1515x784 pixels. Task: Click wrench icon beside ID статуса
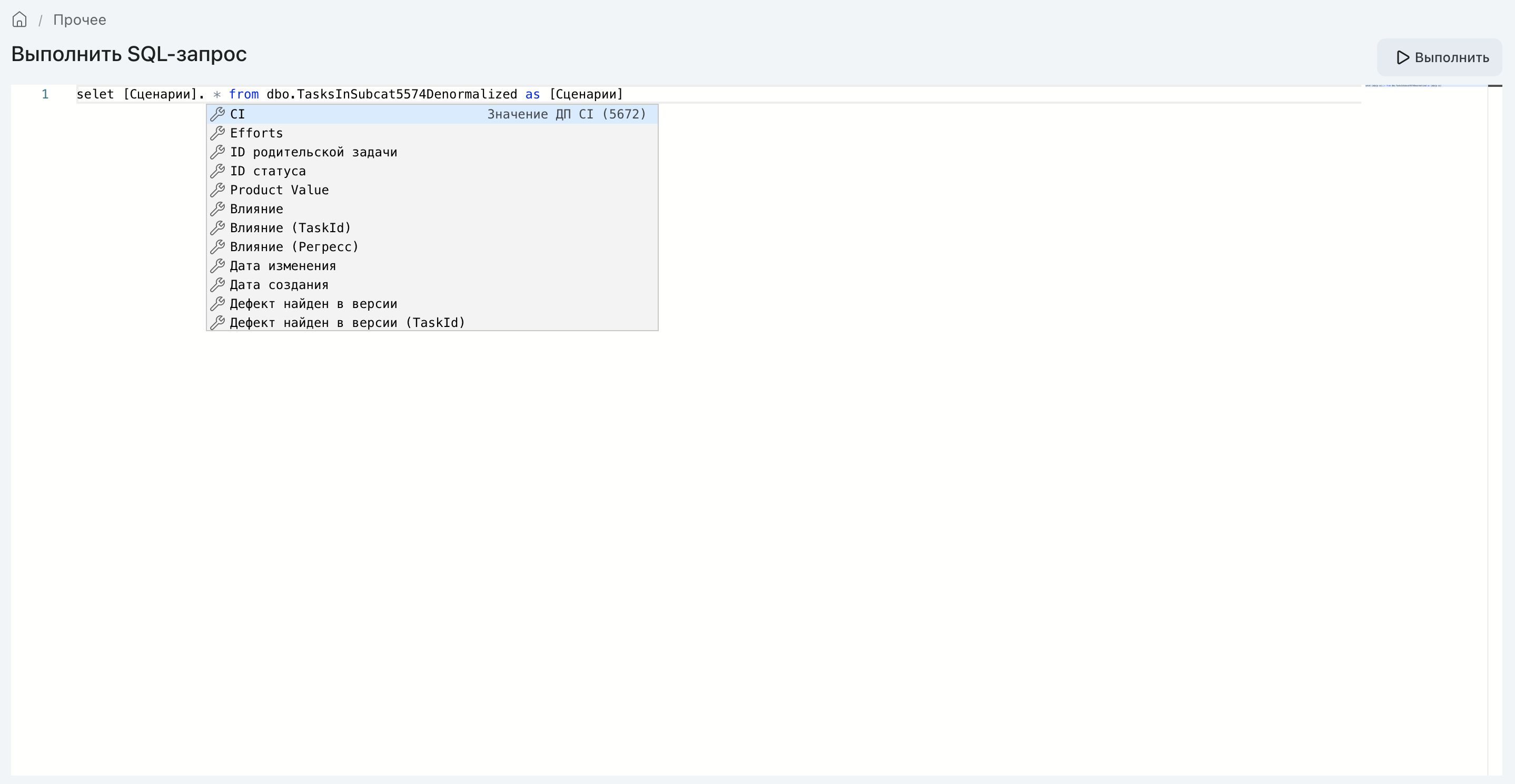(x=217, y=171)
